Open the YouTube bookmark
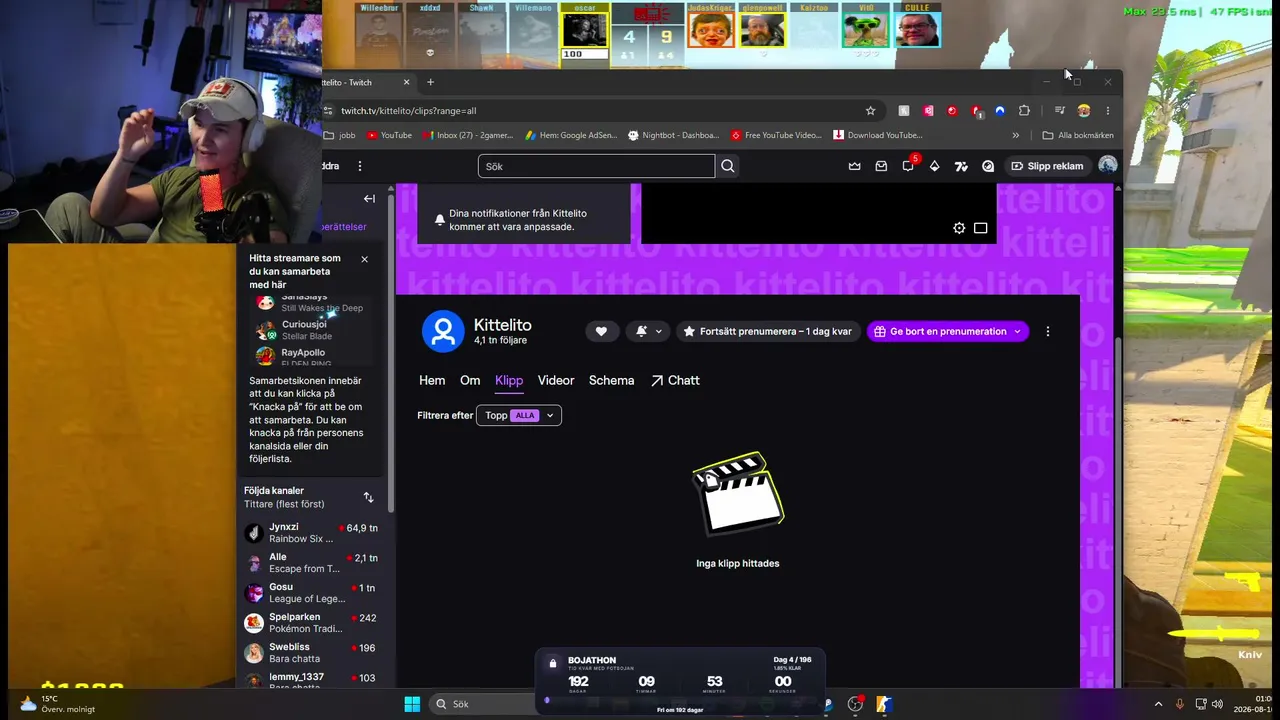The width and height of the screenshot is (1280, 720). coord(390,135)
